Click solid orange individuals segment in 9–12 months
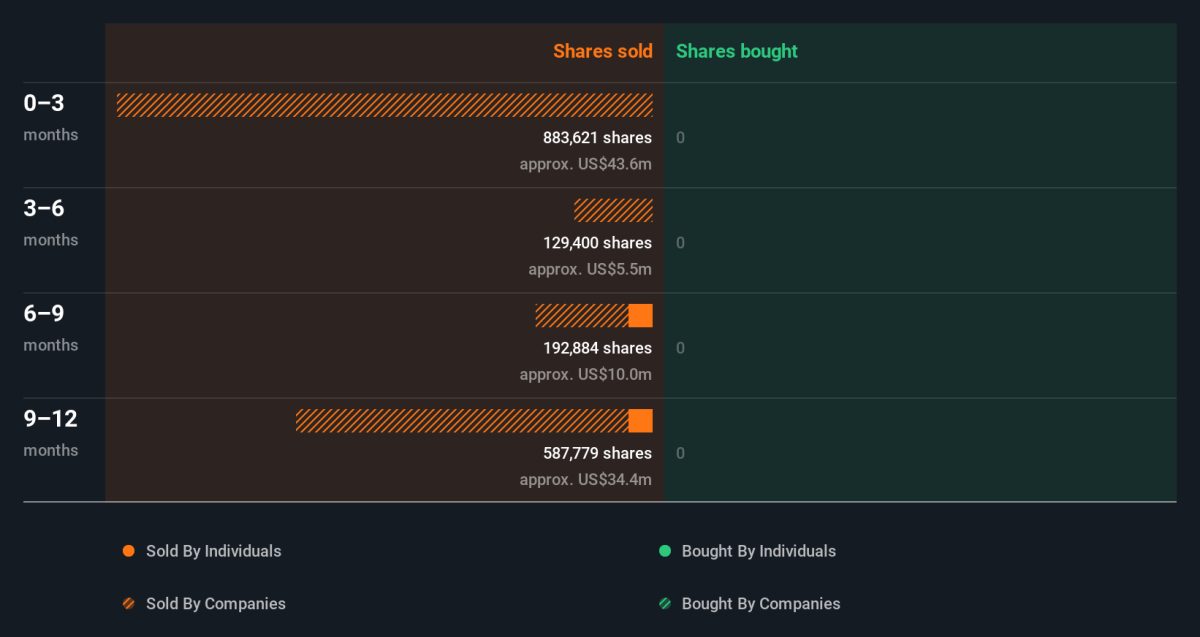The height and width of the screenshot is (637, 1200). pos(641,421)
